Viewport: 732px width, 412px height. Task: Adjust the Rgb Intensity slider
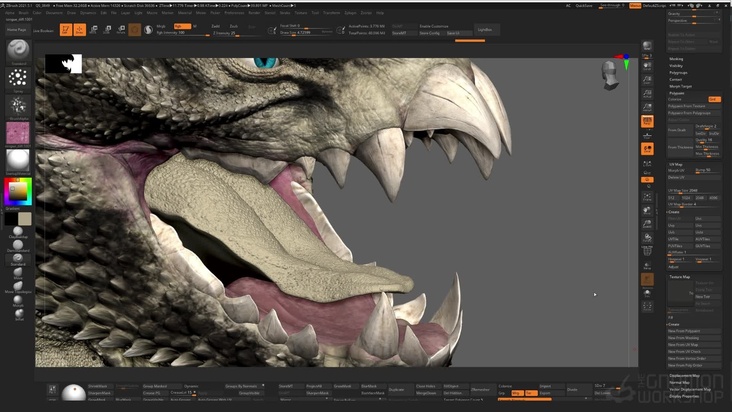tap(183, 33)
